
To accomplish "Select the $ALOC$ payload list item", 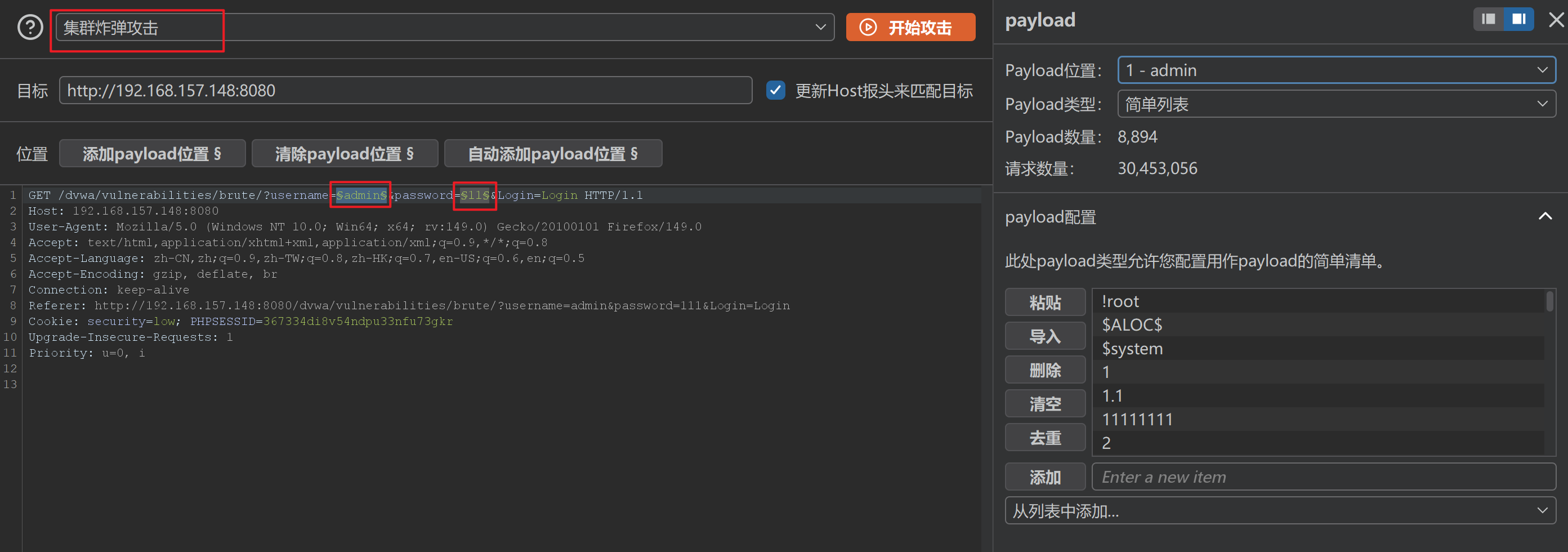I will point(1319,325).
